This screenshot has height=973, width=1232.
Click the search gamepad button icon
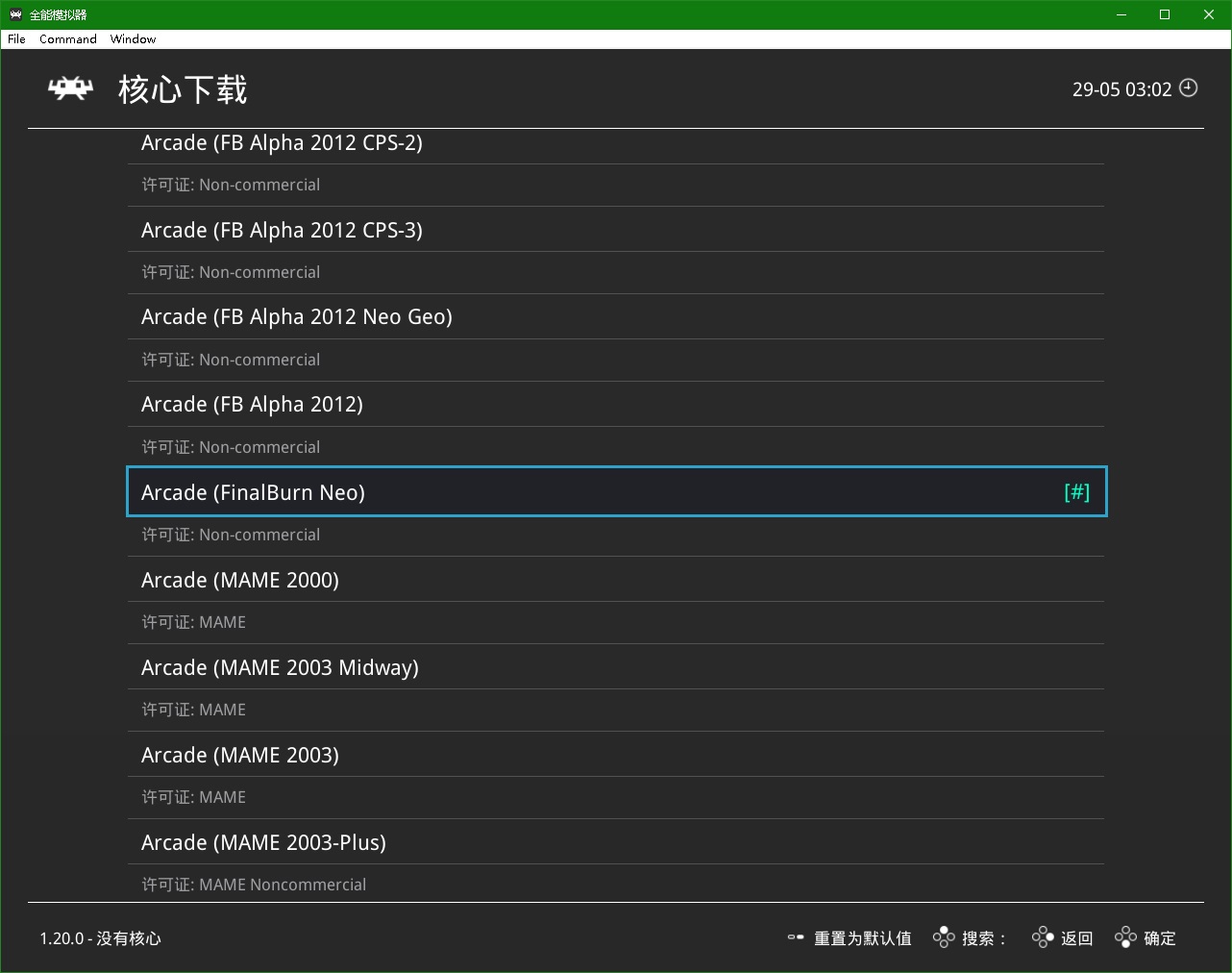944,937
